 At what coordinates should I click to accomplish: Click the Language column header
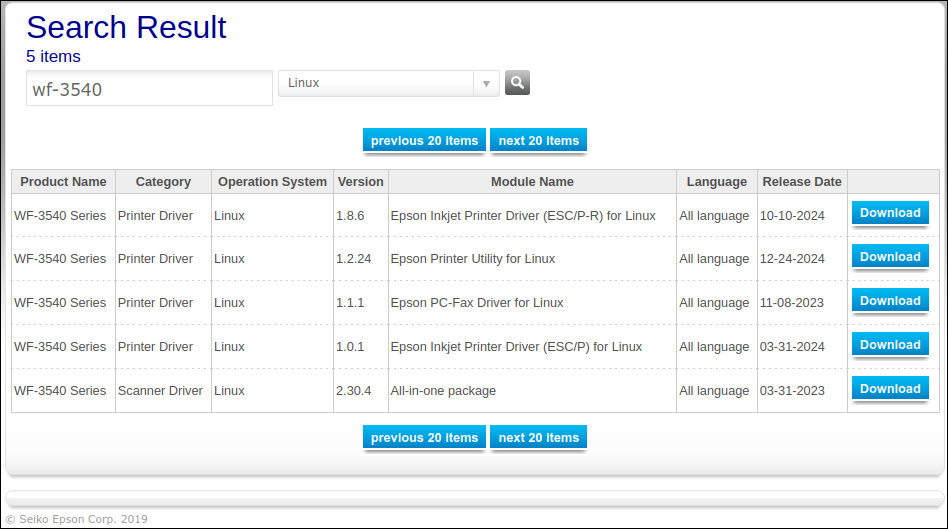[716, 182]
